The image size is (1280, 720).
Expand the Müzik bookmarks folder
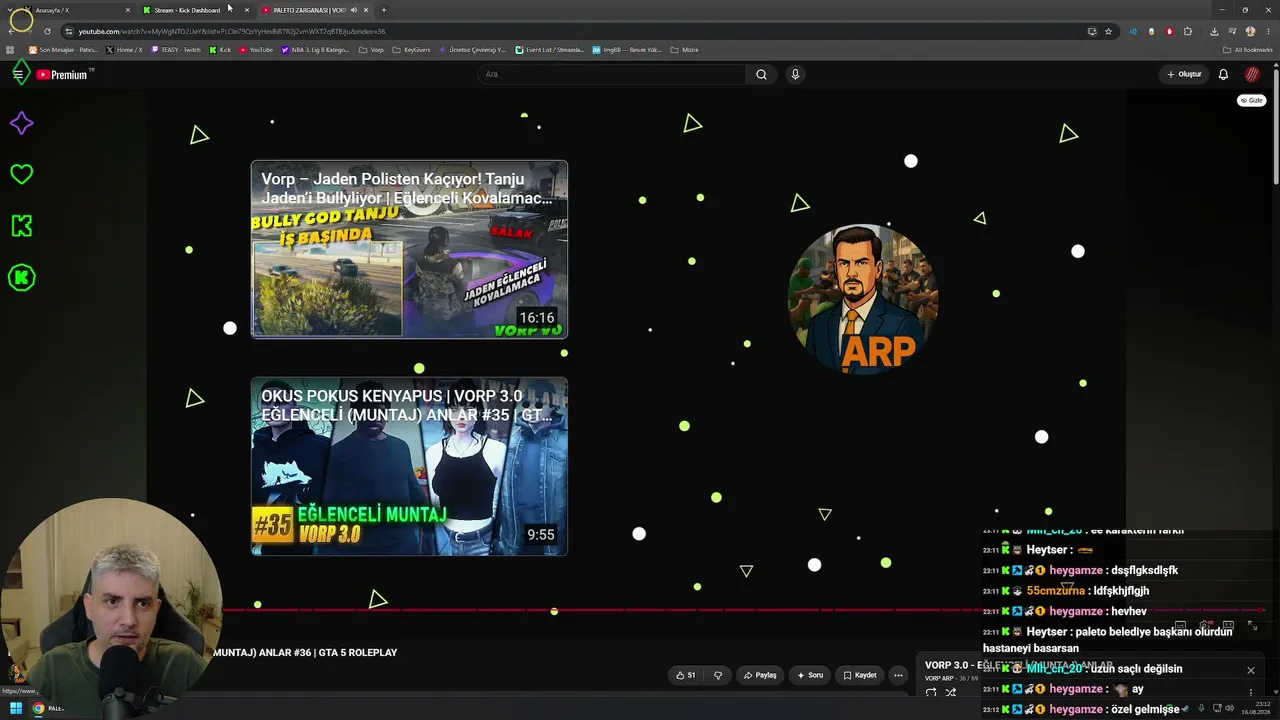click(684, 49)
